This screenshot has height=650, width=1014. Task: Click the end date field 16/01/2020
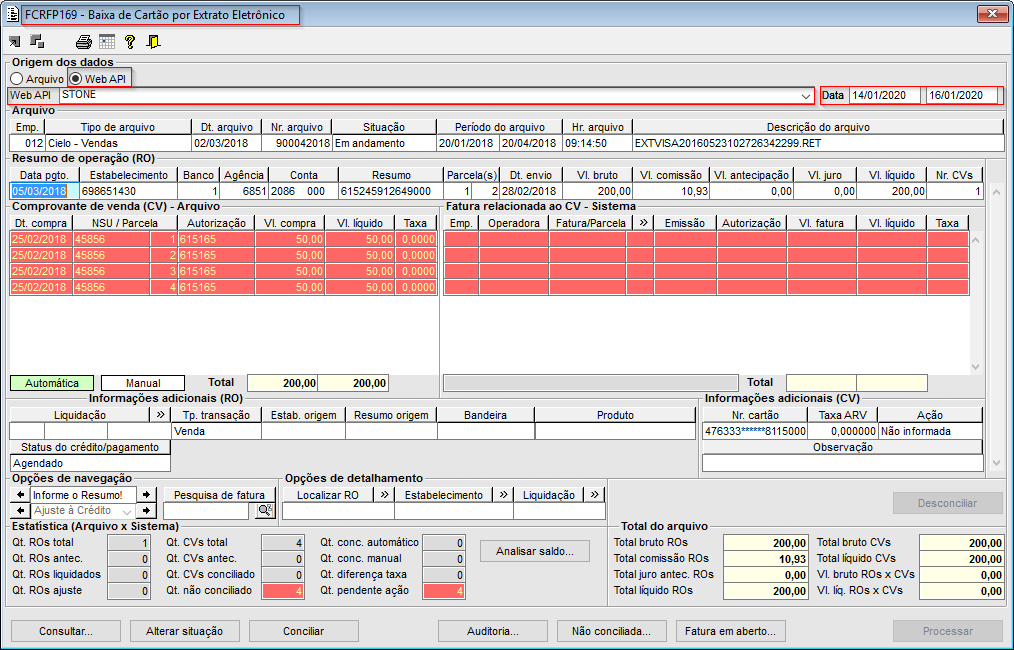pos(962,95)
